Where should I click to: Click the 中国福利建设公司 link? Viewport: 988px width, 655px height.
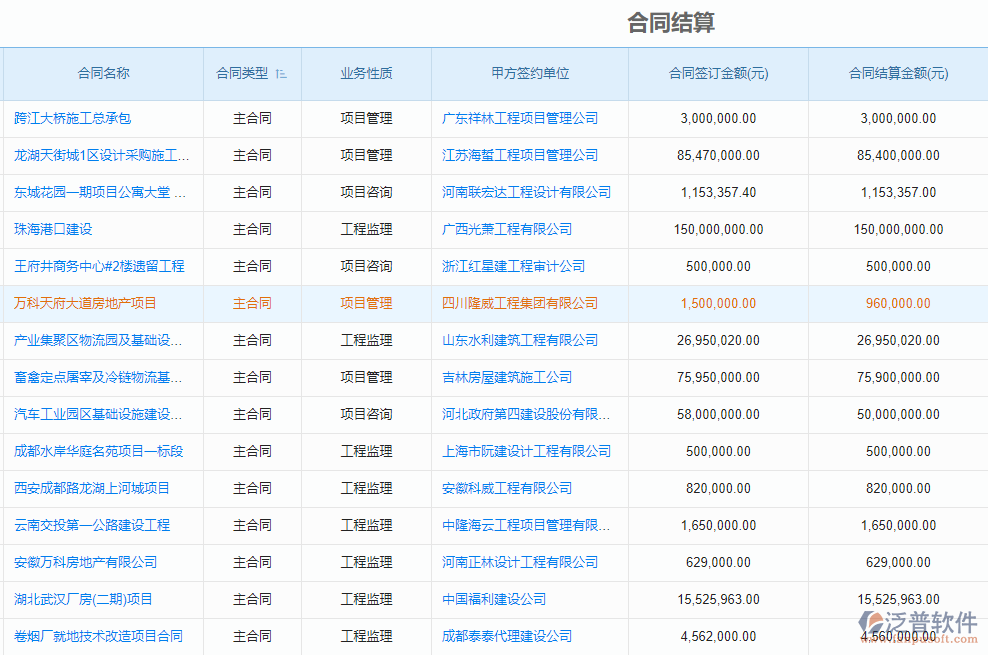coord(494,599)
